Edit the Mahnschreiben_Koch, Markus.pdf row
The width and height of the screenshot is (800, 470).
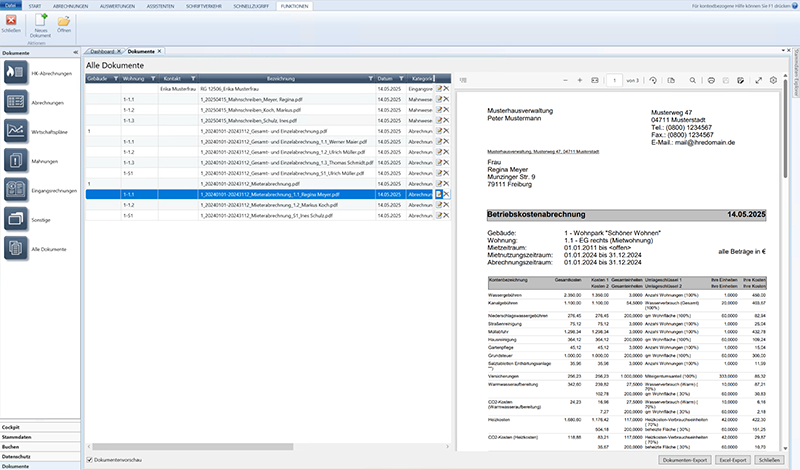tap(439, 110)
